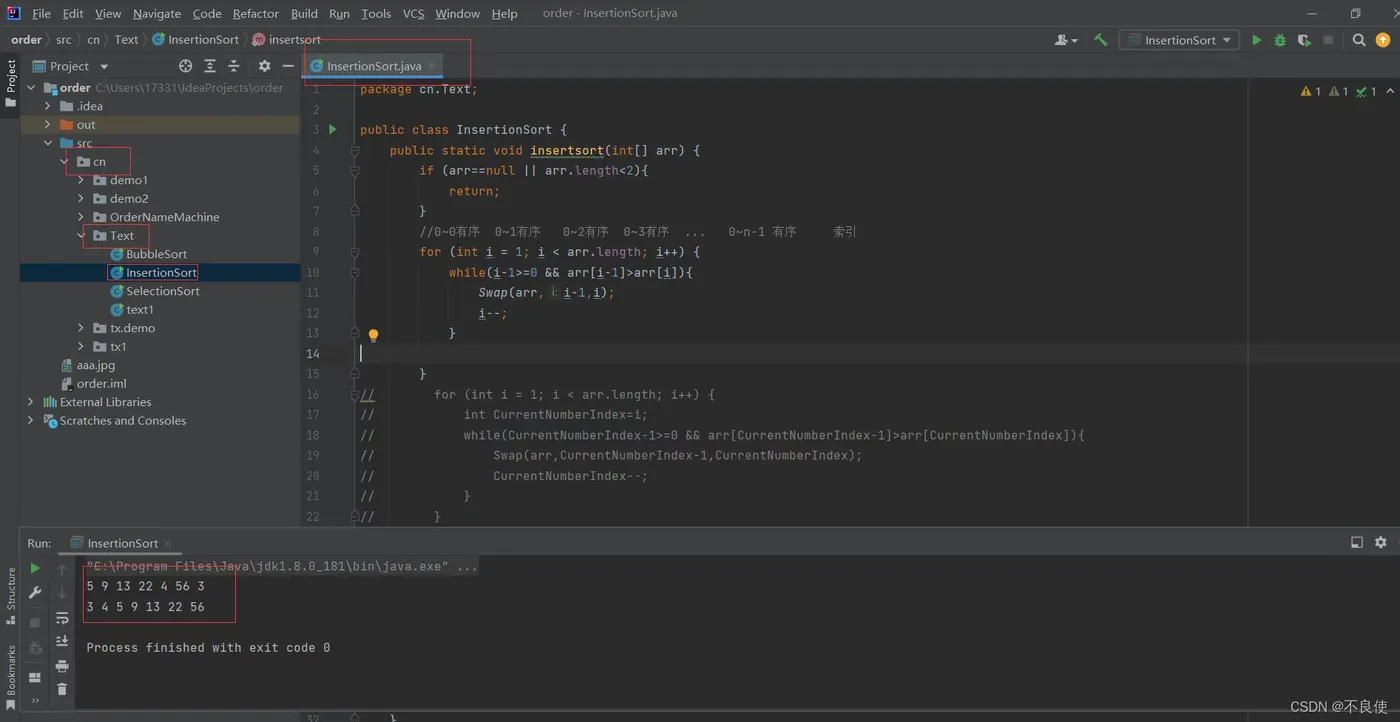Click the orange IDE update arrow icon
This screenshot has height=722, width=1400.
click(1383, 40)
